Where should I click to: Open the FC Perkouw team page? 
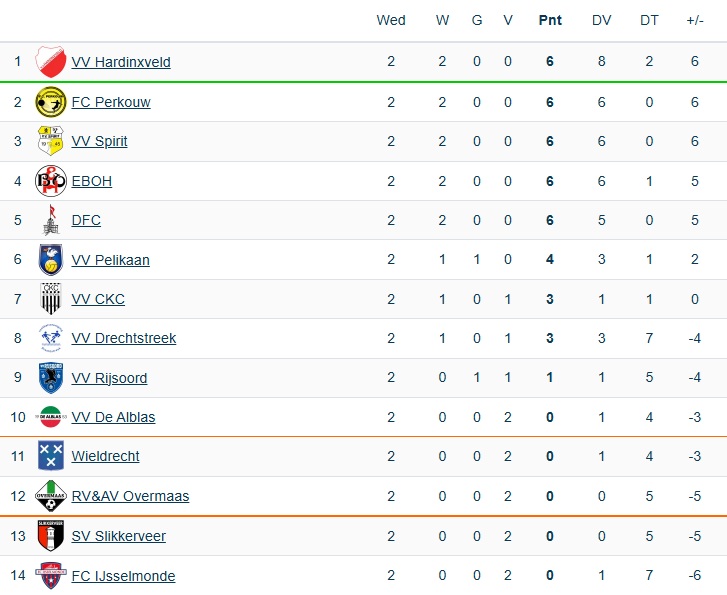[111, 102]
